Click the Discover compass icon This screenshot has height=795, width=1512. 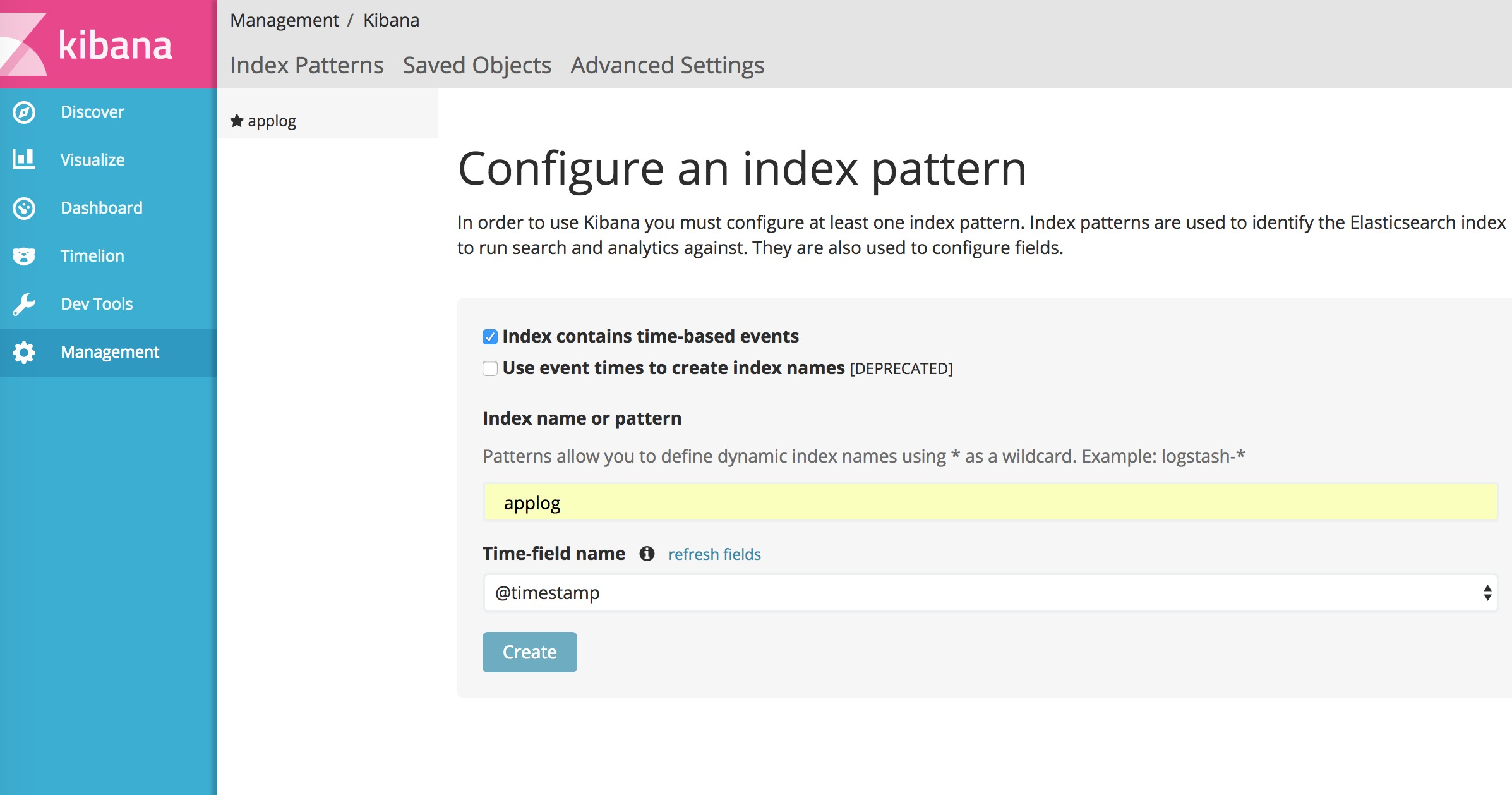pos(24,112)
